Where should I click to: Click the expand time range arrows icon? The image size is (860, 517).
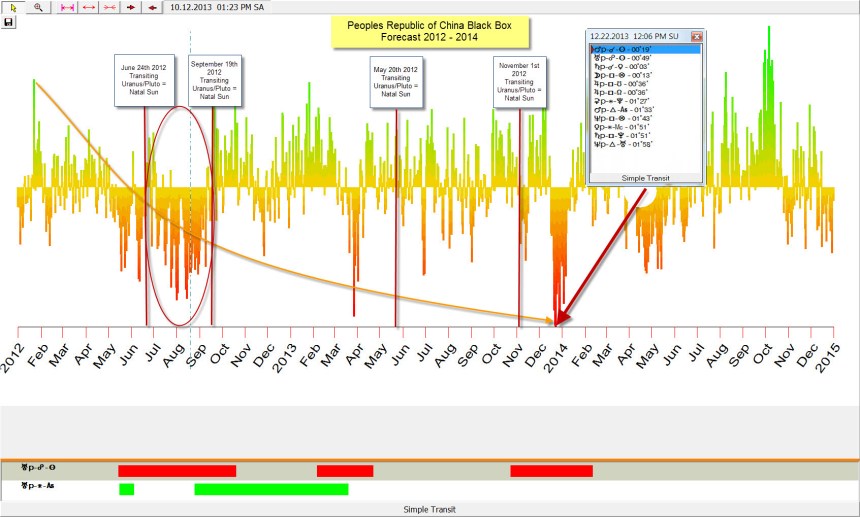(88, 7)
